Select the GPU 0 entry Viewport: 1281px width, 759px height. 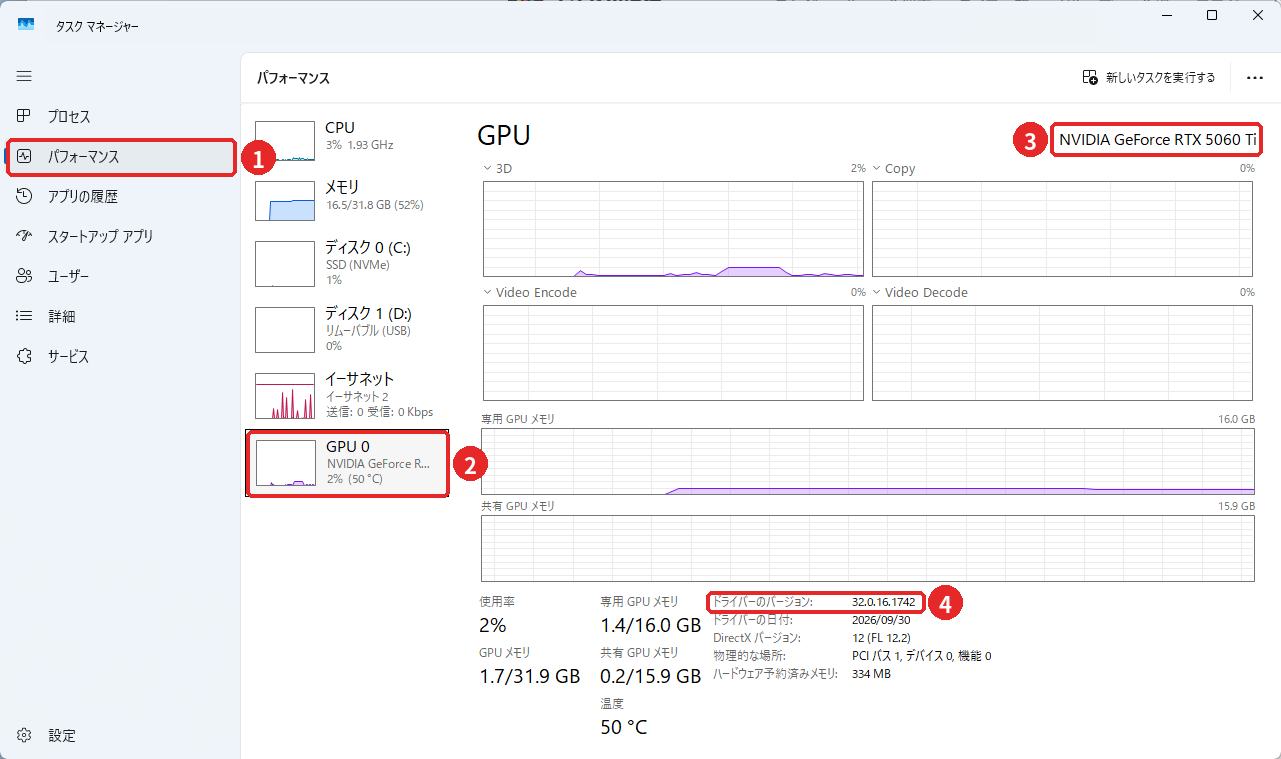[347, 463]
